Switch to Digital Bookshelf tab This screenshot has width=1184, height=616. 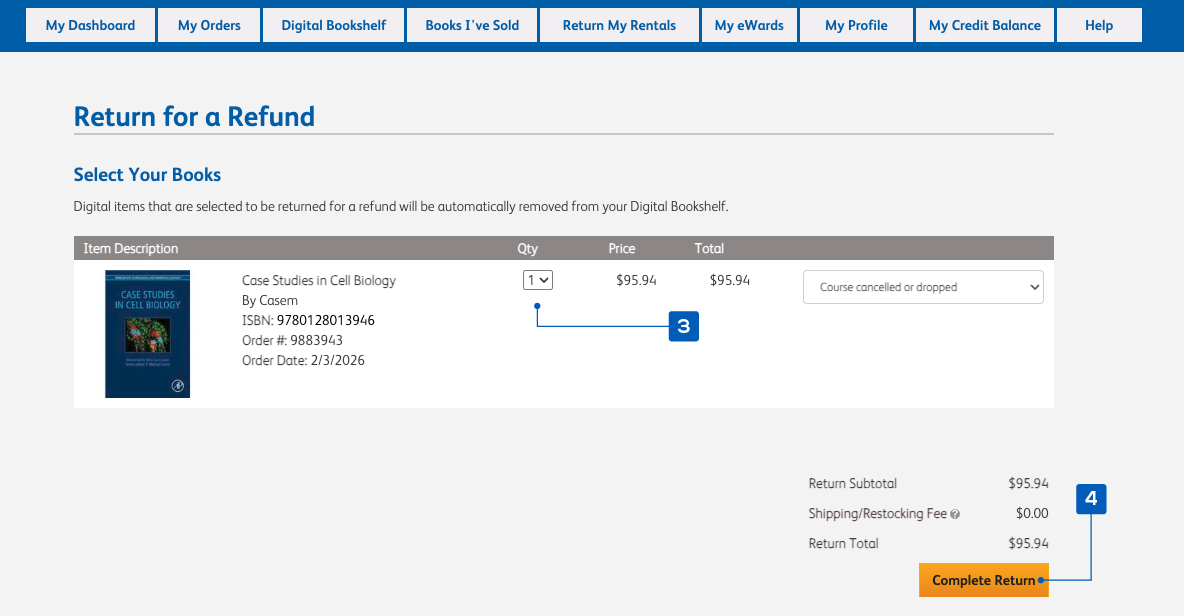click(333, 25)
